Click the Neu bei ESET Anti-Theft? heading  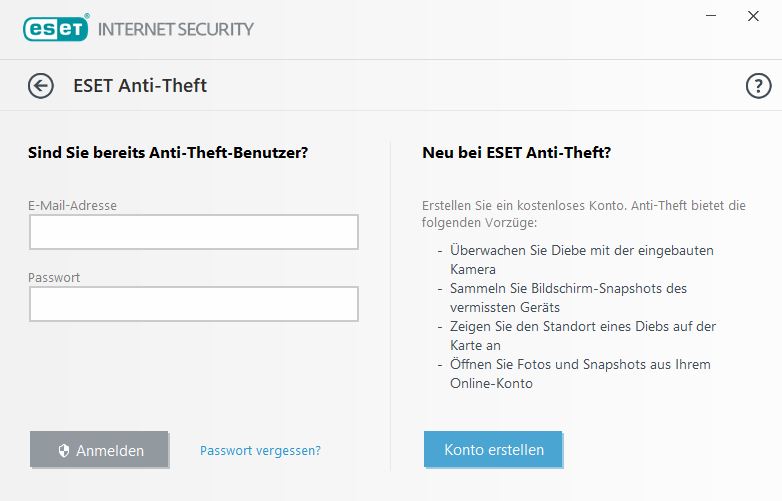pyautogui.click(x=516, y=153)
